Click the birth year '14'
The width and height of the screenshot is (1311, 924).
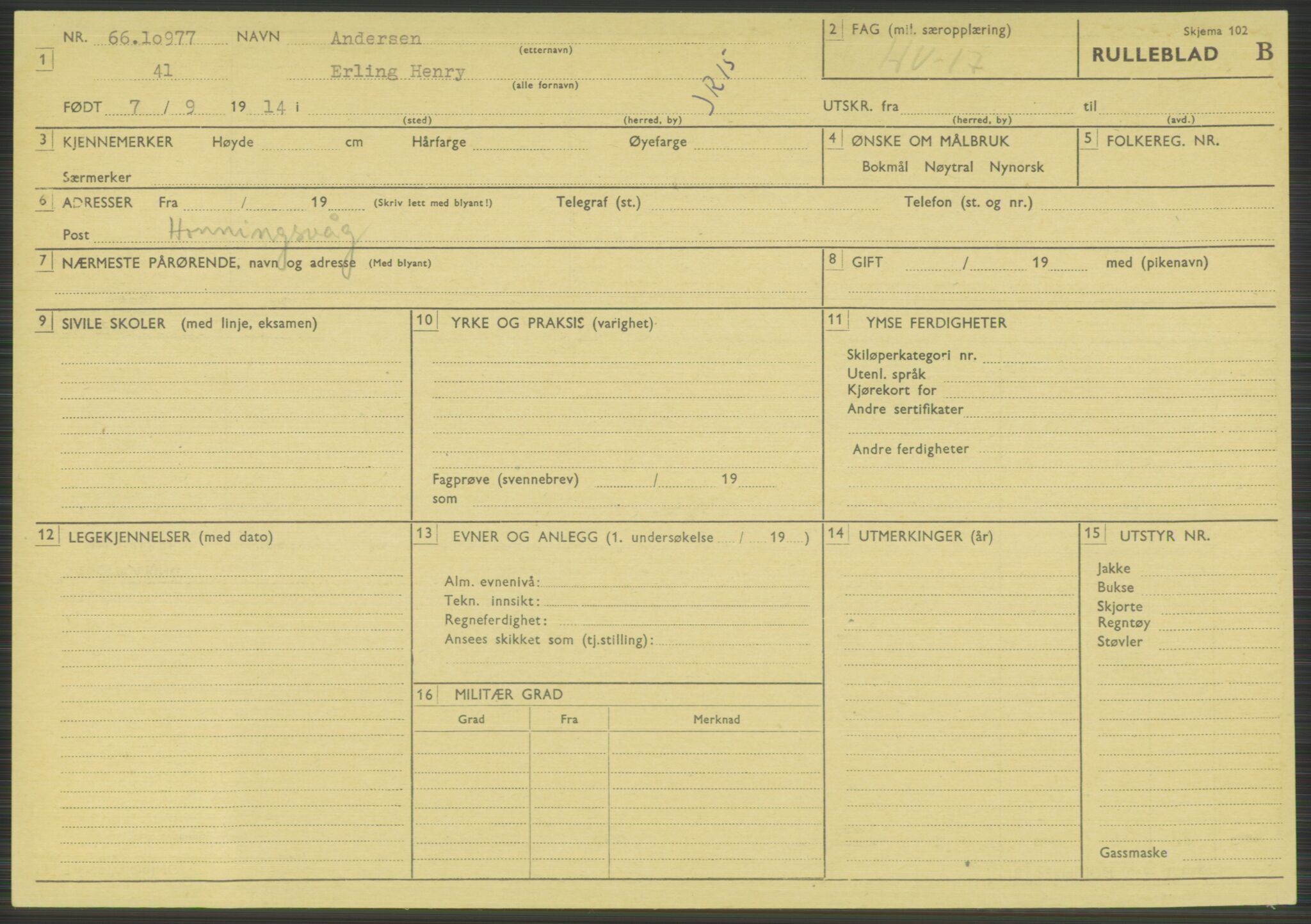[275, 107]
